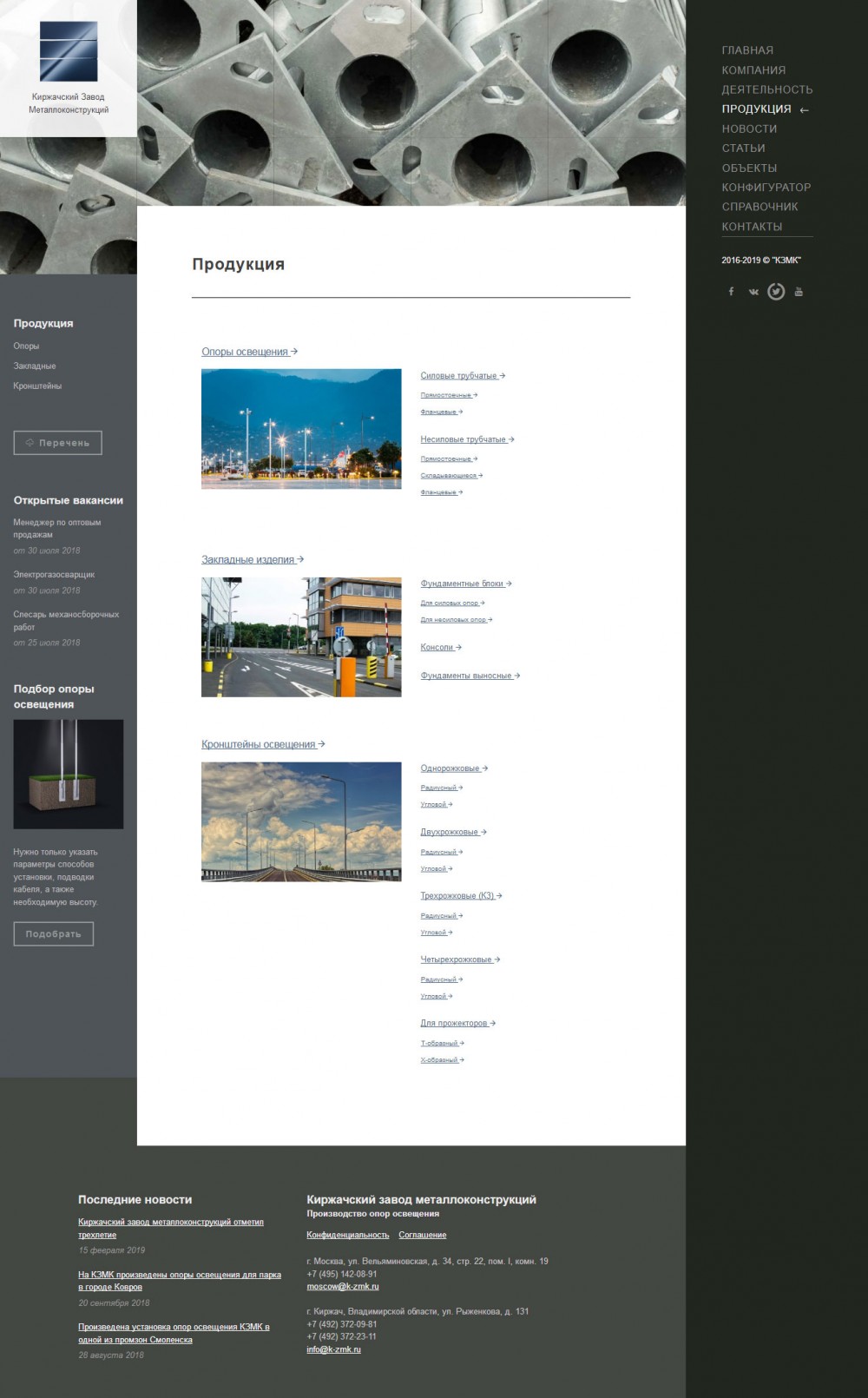Open Силовые трубчатые link
The image size is (868, 1398).
click(x=463, y=376)
